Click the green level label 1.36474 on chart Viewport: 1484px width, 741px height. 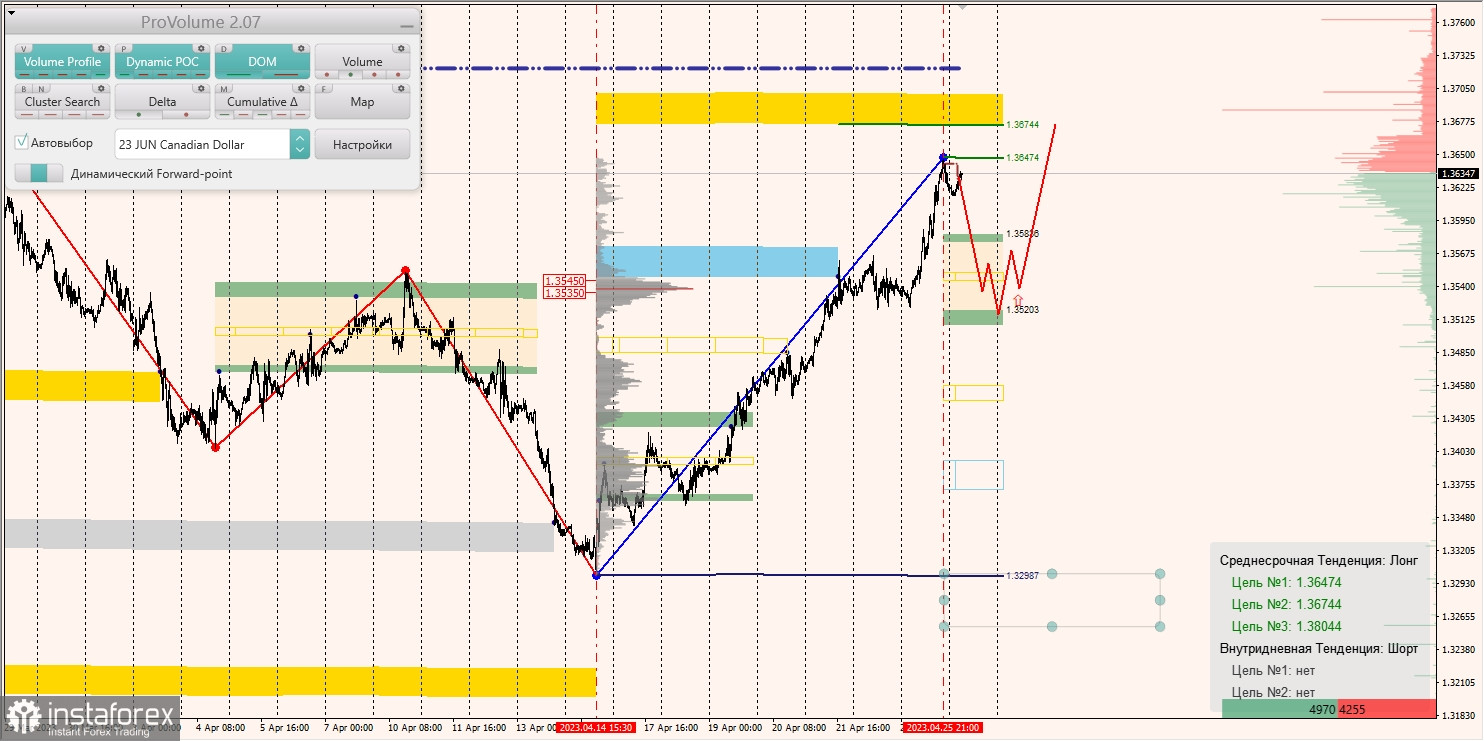[1023, 158]
